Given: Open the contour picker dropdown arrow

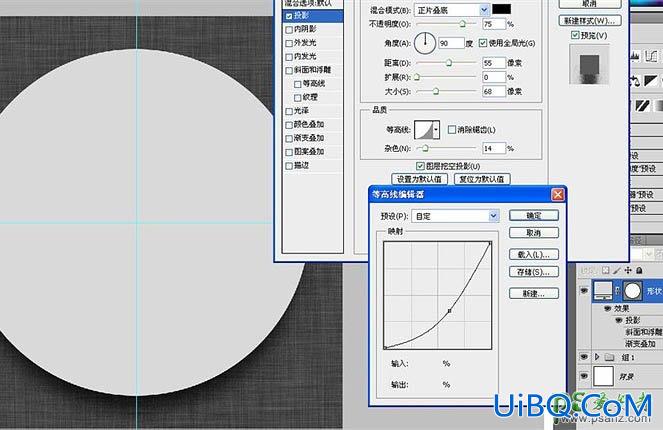Looking at the screenshot, I should (436, 129).
